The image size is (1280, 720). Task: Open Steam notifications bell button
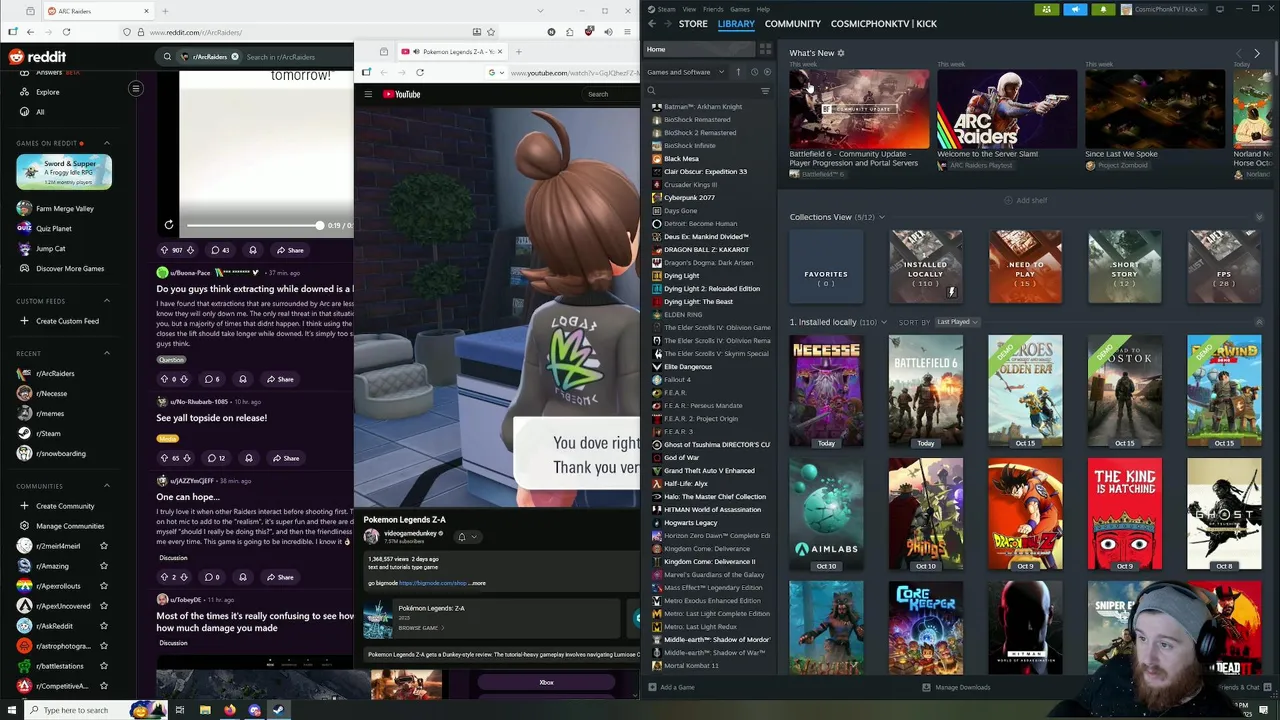1103,9
